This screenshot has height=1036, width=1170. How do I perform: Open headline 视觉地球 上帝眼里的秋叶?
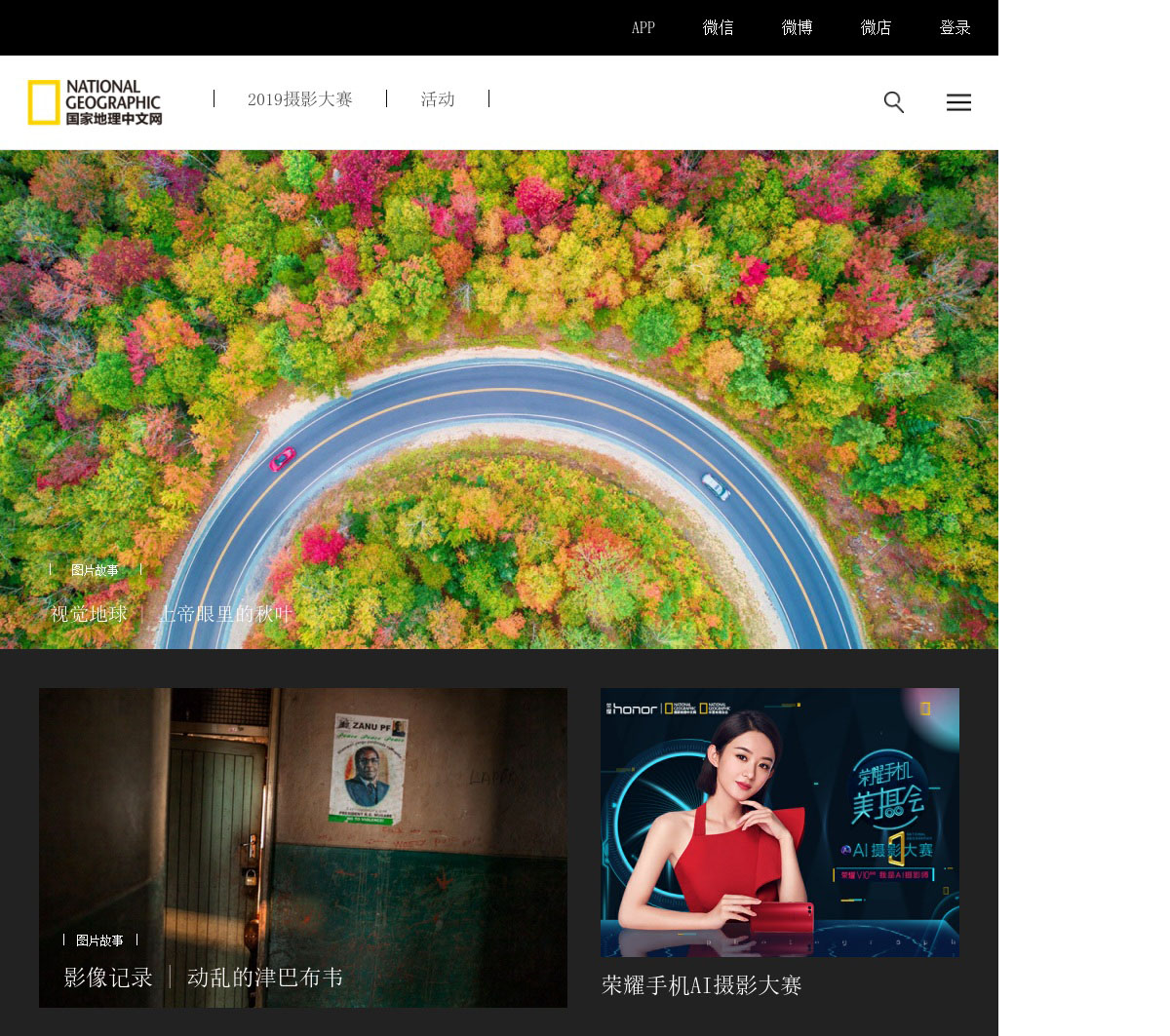click(172, 614)
